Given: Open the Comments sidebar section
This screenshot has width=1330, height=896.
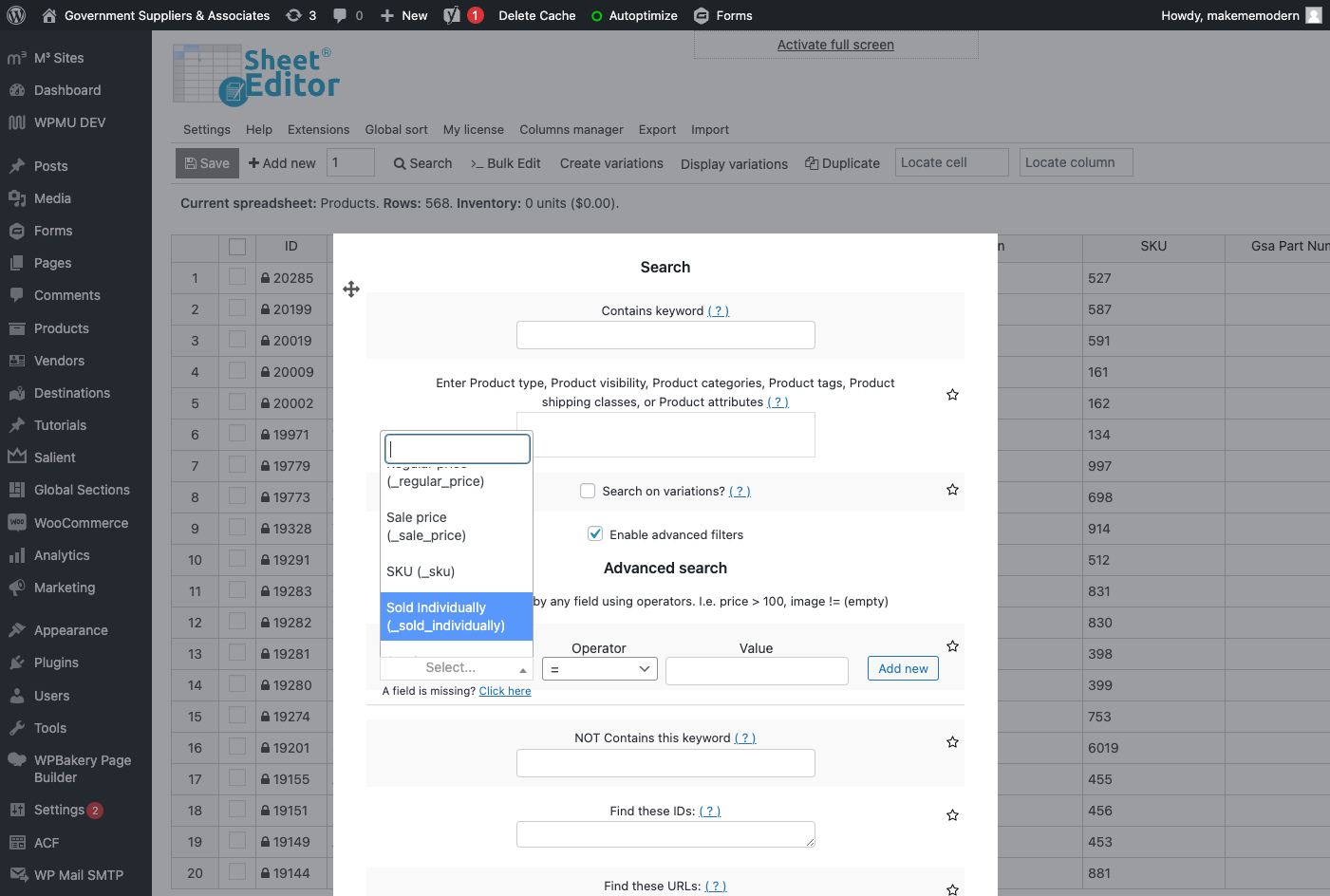Looking at the screenshot, I should point(66,295).
